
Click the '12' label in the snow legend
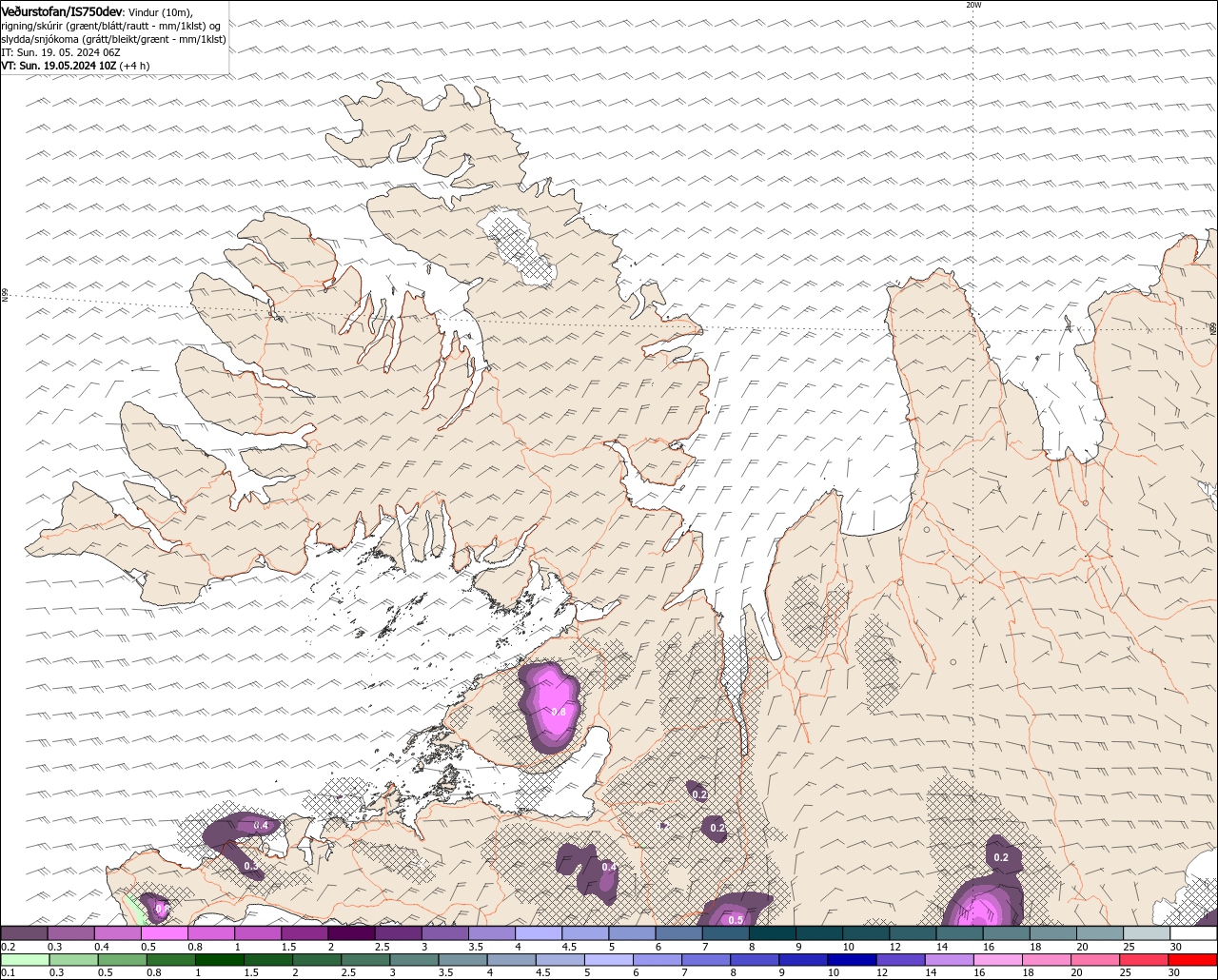894,947
